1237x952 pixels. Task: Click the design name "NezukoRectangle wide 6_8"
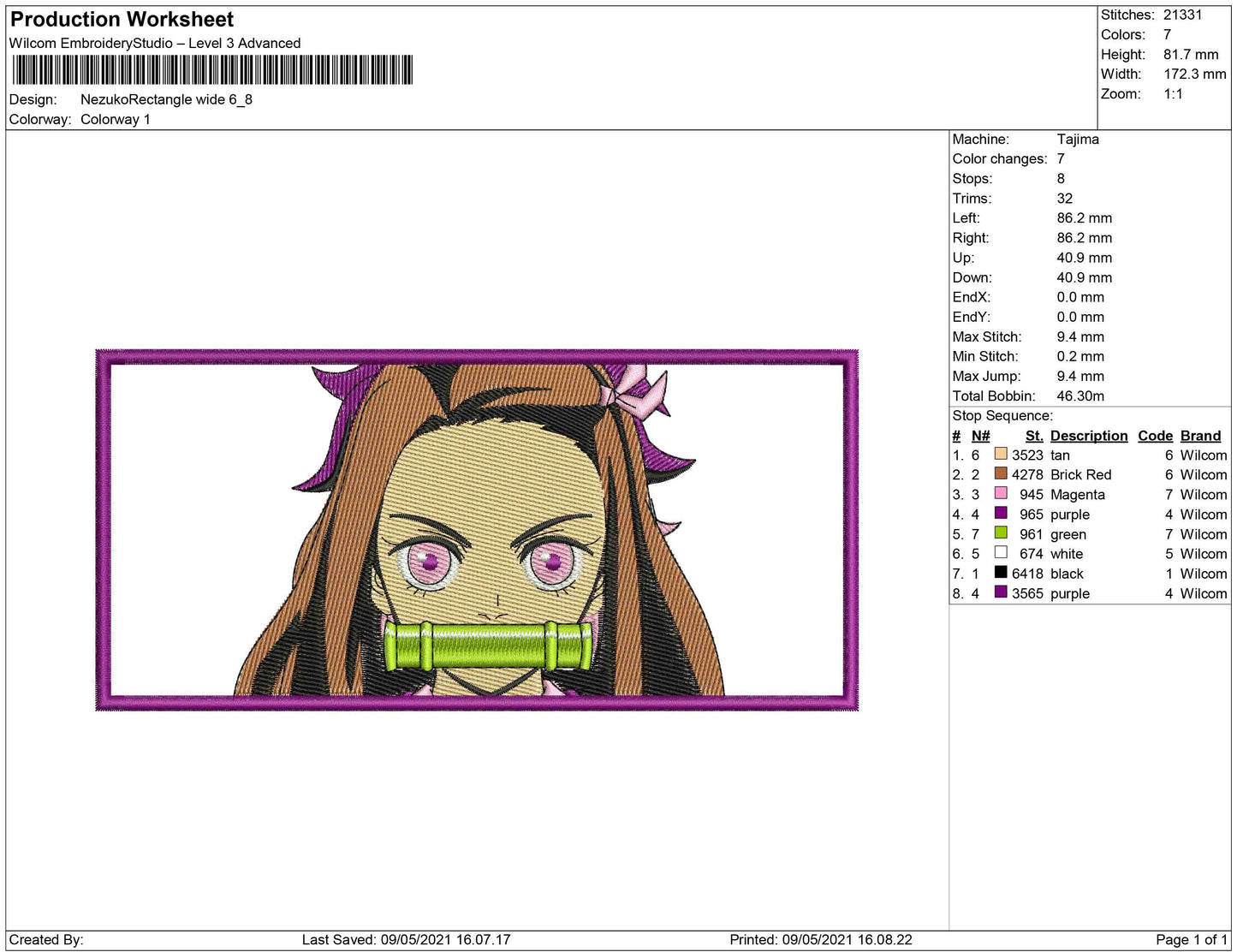tap(166, 99)
